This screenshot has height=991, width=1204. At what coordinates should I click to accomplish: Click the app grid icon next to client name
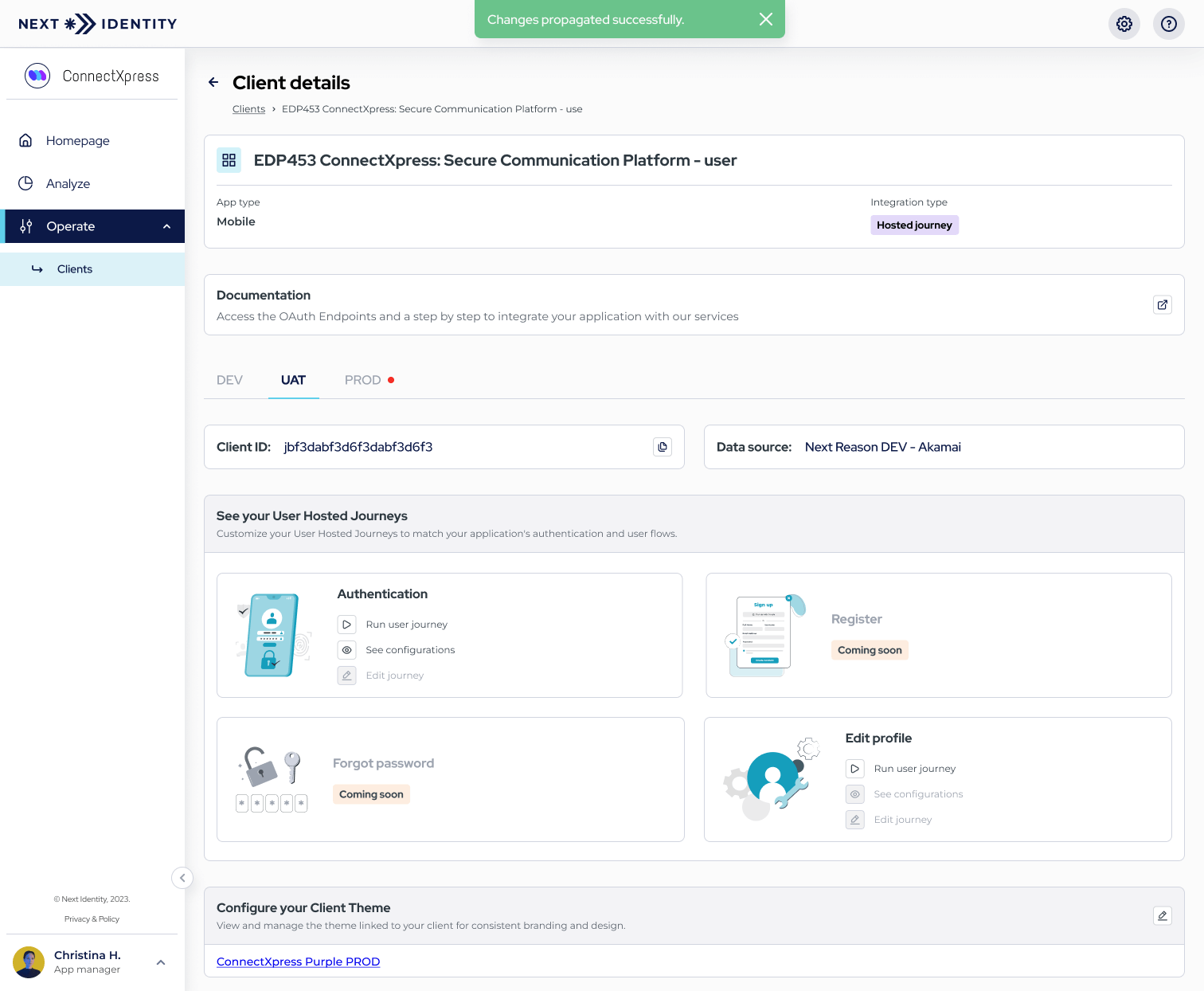tap(229, 160)
